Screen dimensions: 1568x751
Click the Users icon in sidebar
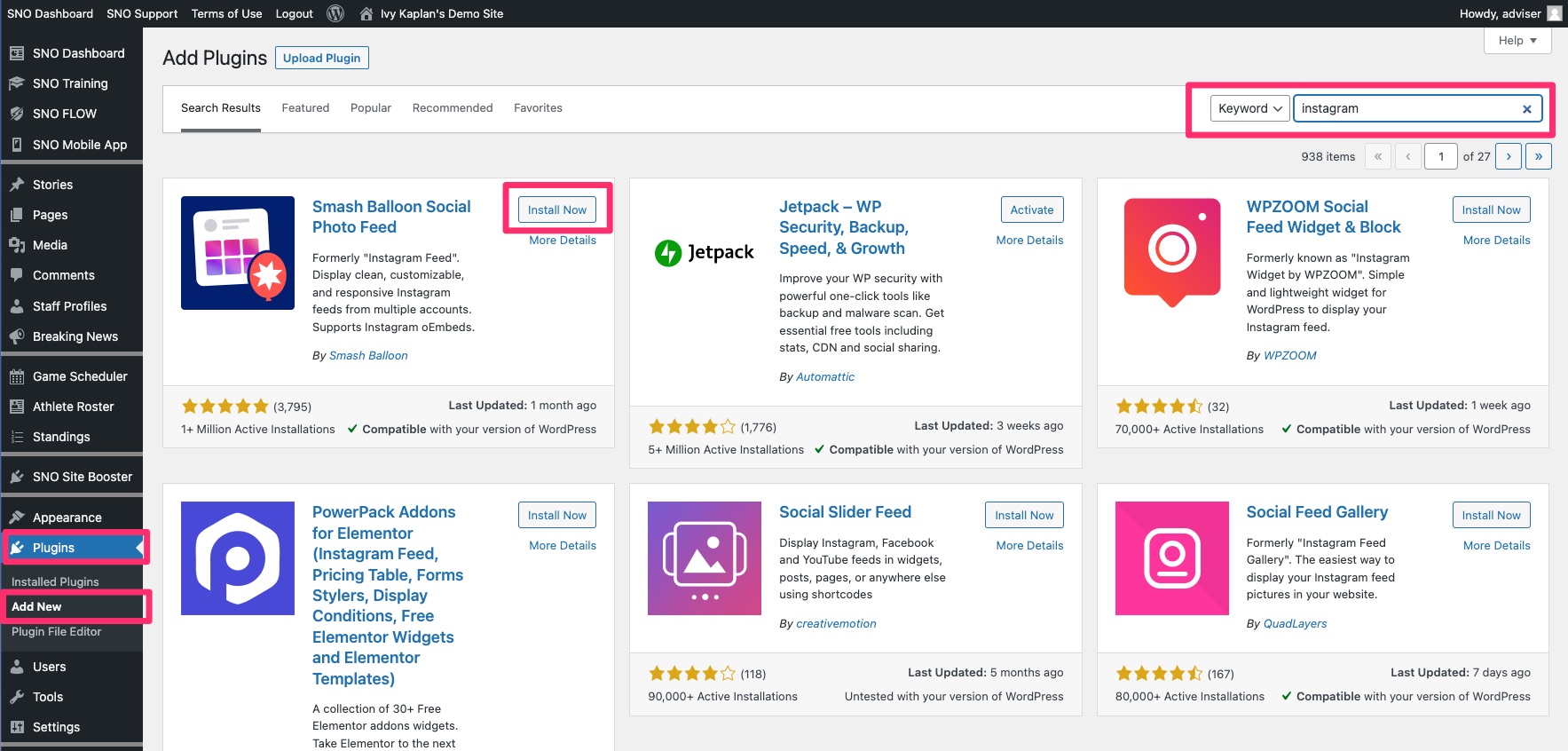[x=17, y=667]
